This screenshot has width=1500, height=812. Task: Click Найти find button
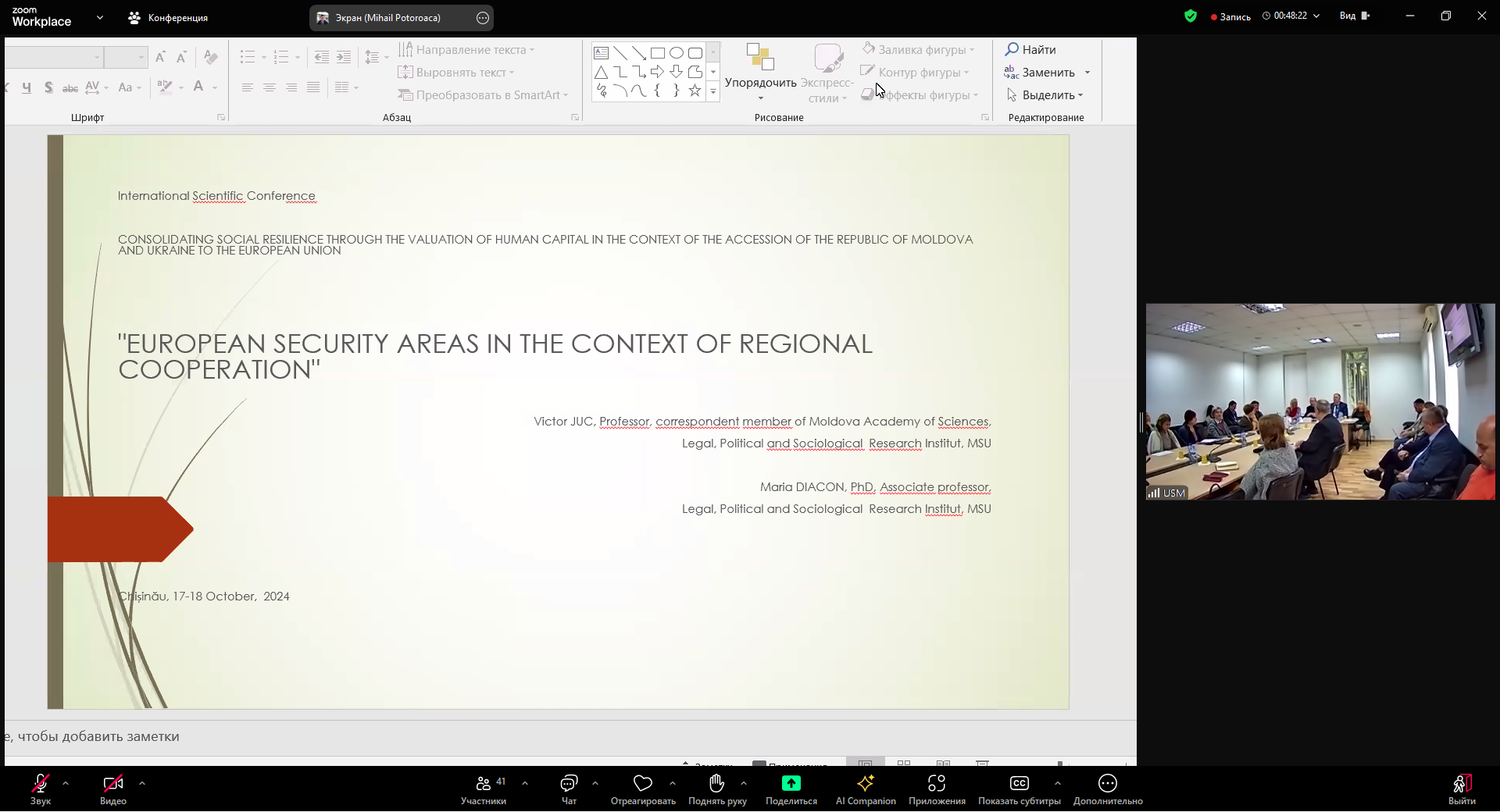coord(1031,50)
